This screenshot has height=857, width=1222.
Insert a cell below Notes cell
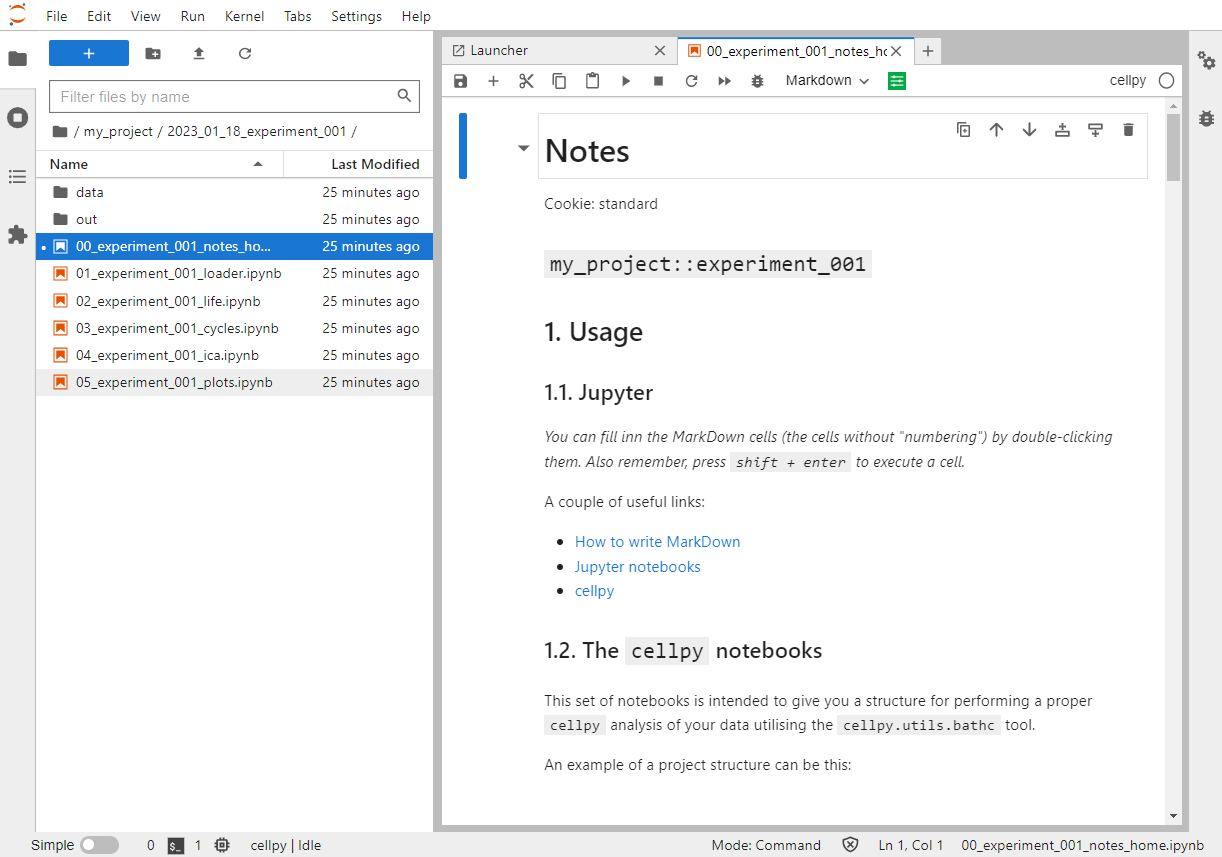(x=1095, y=129)
